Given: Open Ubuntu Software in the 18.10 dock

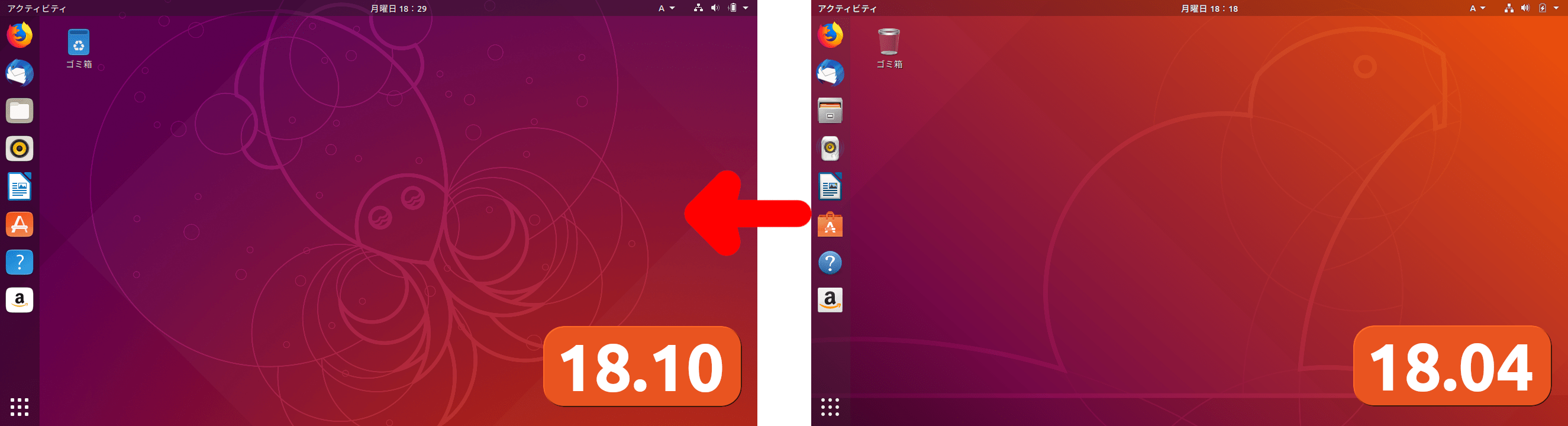Looking at the screenshot, I should (20, 225).
